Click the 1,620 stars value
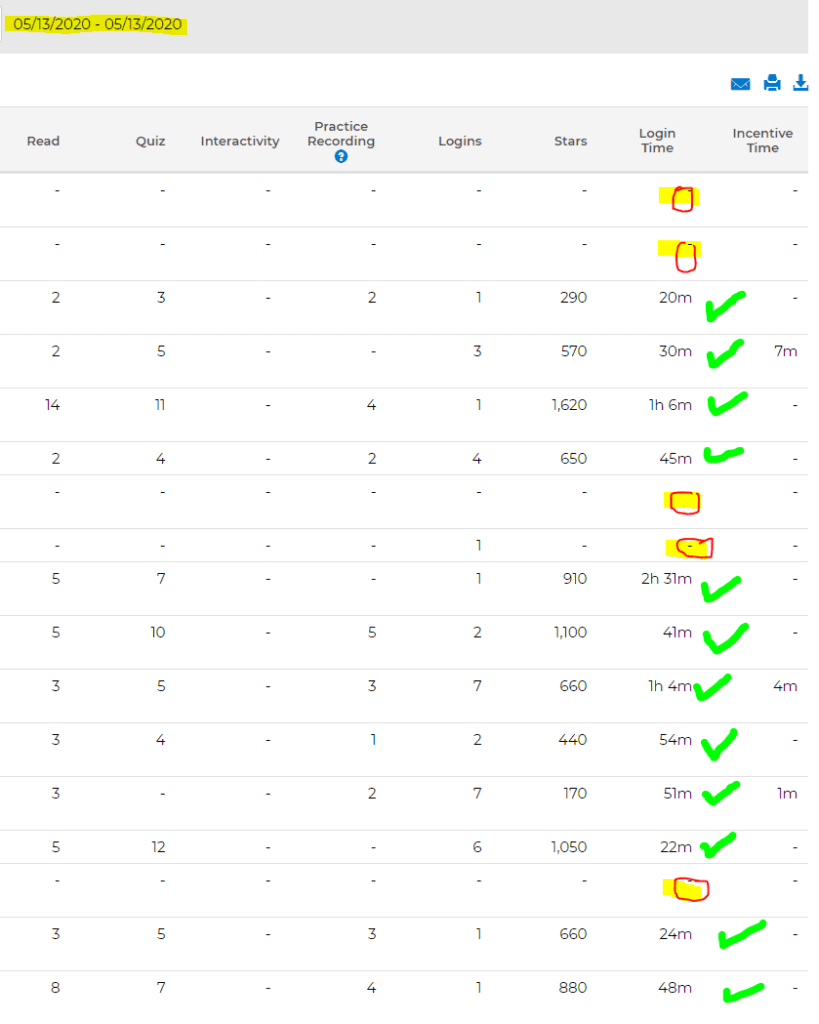Image resolution: width=819 pixels, height=1024 pixels. 569,405
